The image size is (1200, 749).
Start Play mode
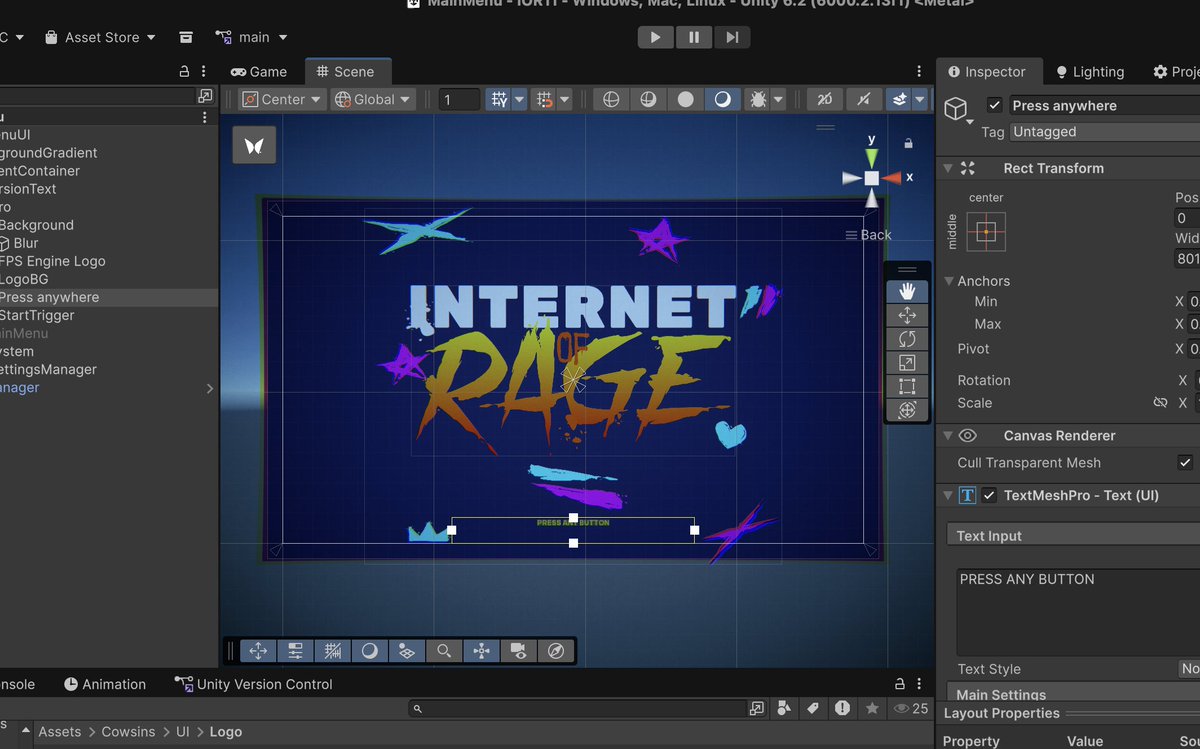click(x=656, y=37)
